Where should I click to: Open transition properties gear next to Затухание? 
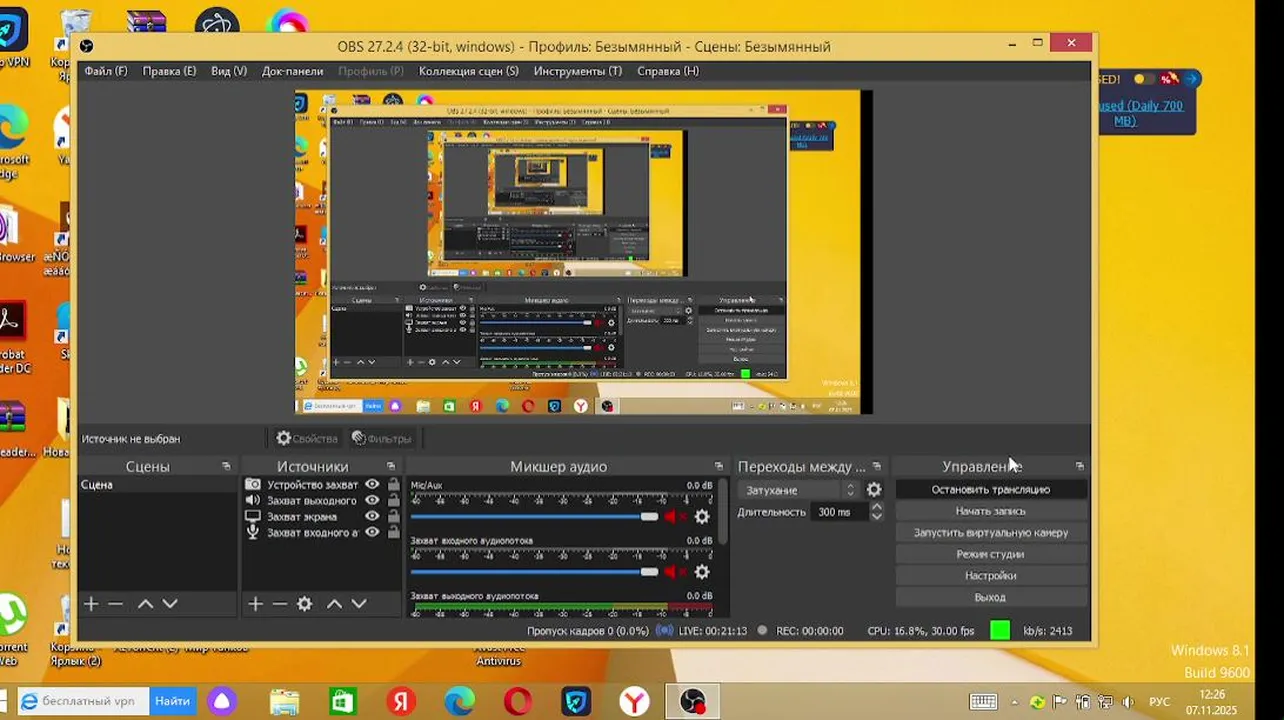click(874, 490)
